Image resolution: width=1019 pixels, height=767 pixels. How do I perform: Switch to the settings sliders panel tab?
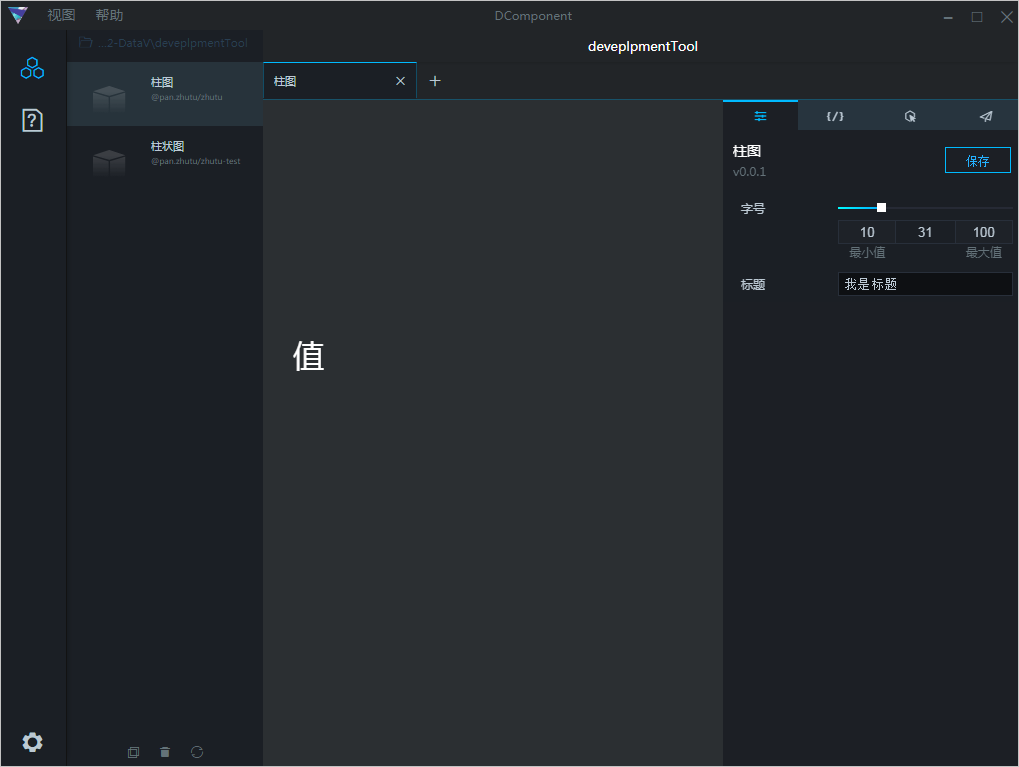pyautogui.click(x=760, y=116)
